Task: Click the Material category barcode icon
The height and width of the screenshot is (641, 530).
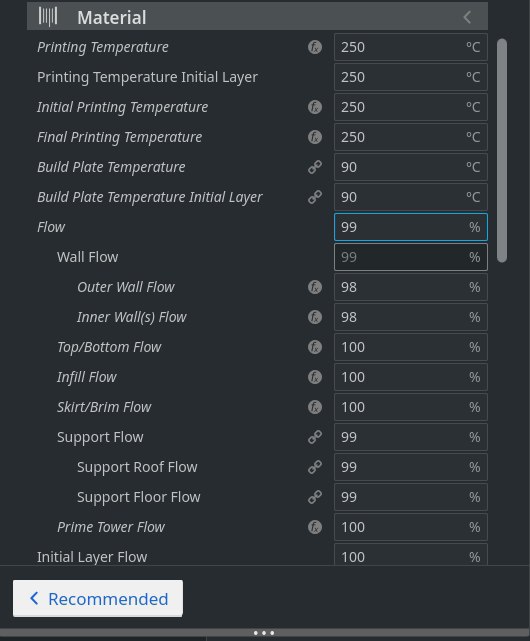Action: pos(48,17)
